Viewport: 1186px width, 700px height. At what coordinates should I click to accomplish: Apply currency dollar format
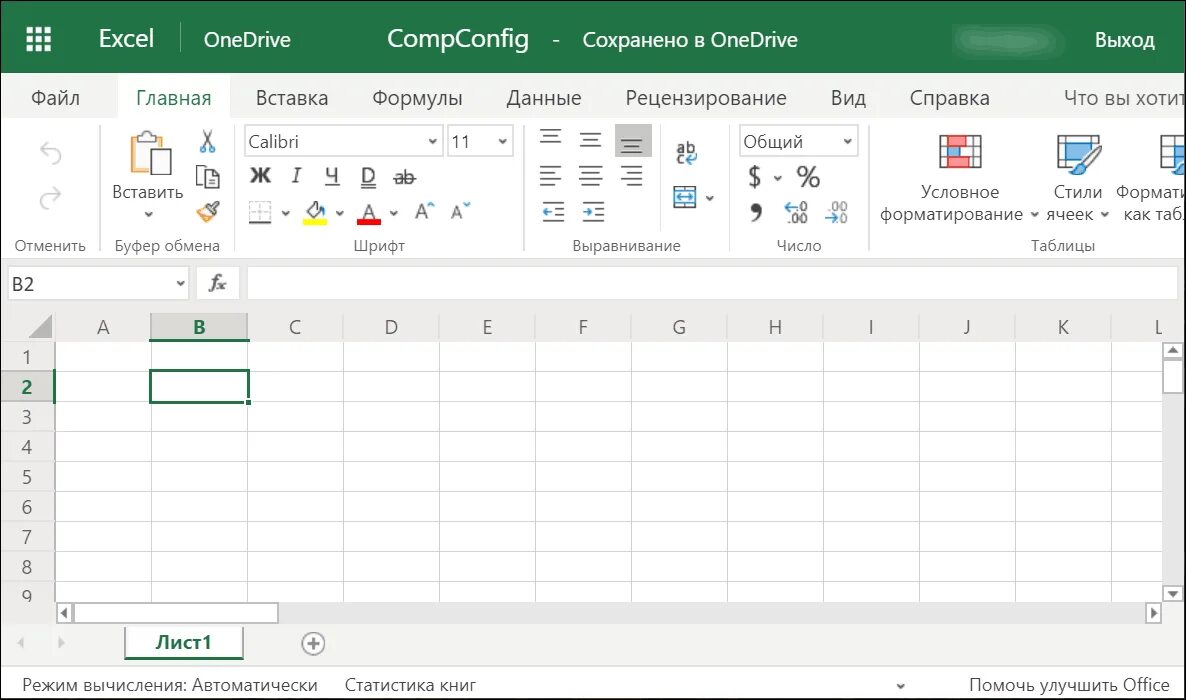[x=754, y=177]
